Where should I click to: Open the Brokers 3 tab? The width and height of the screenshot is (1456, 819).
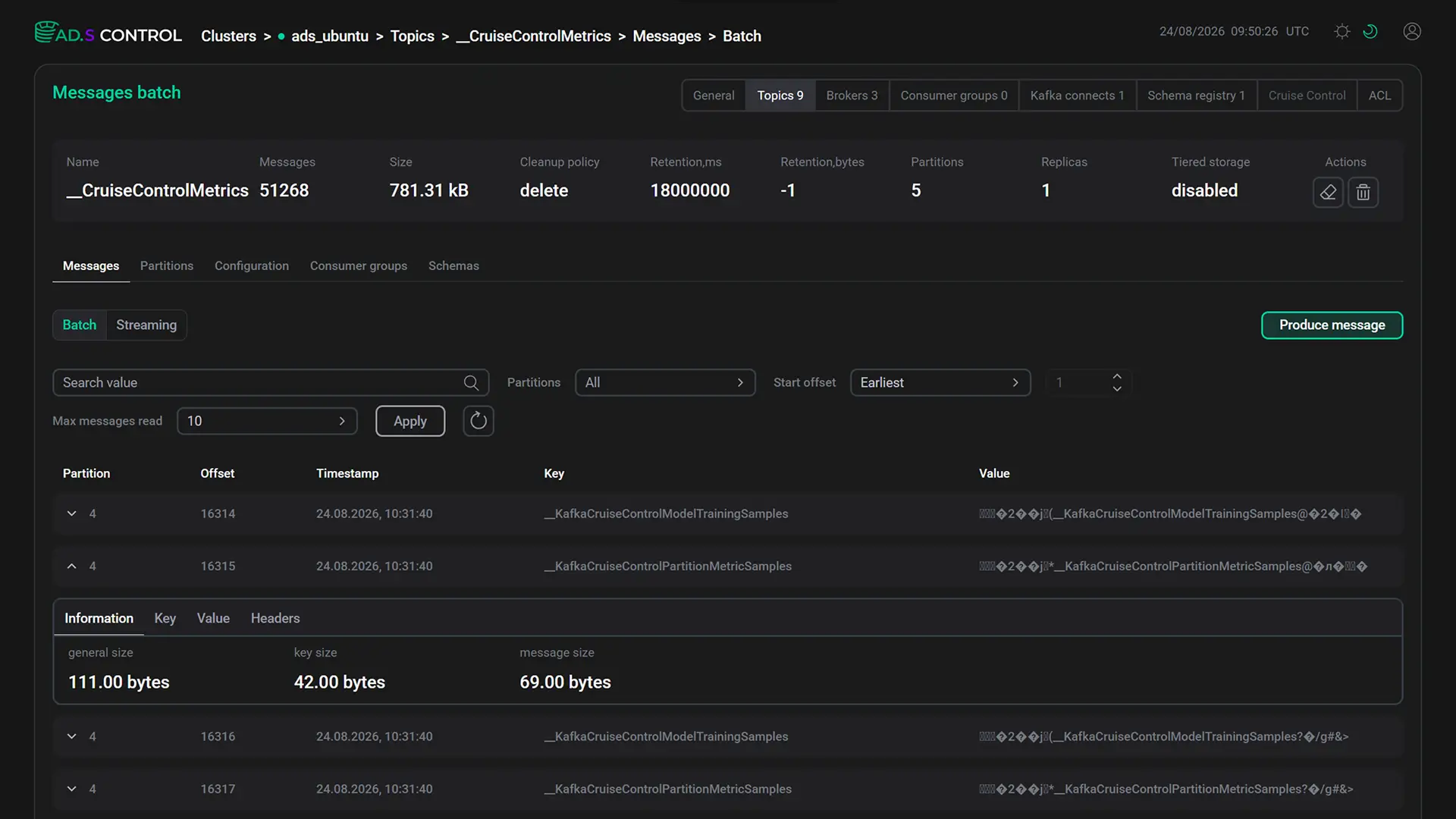tap(852, 96)
